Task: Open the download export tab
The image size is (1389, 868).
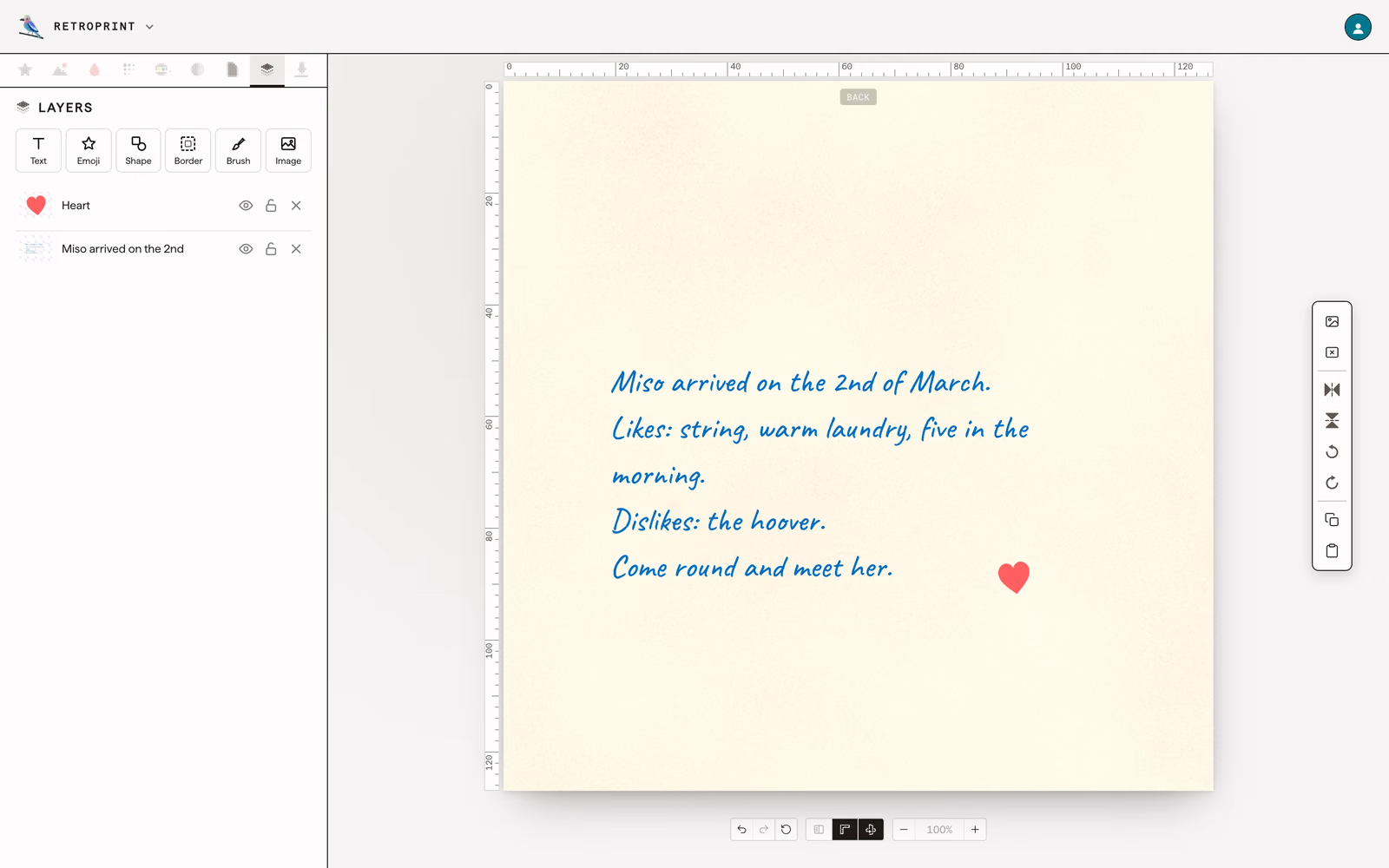Action: [301, 69]
